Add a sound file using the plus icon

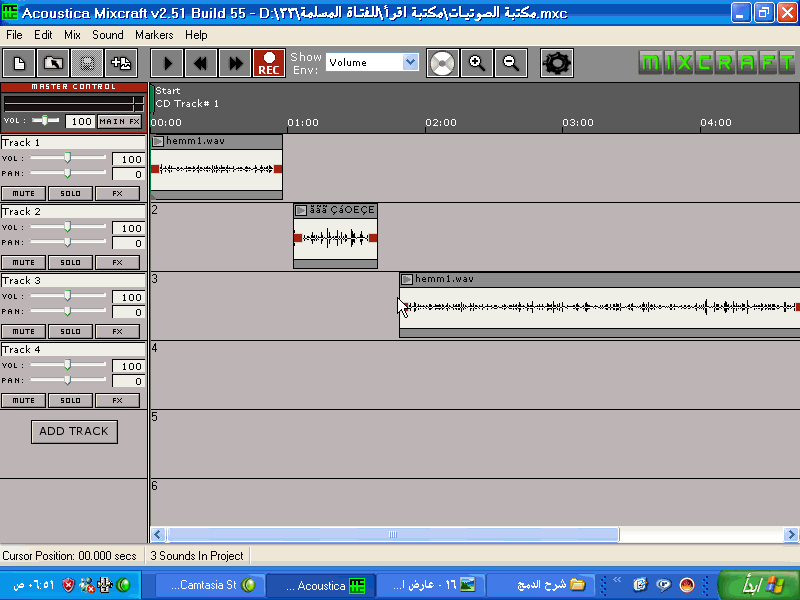point(121,63)
